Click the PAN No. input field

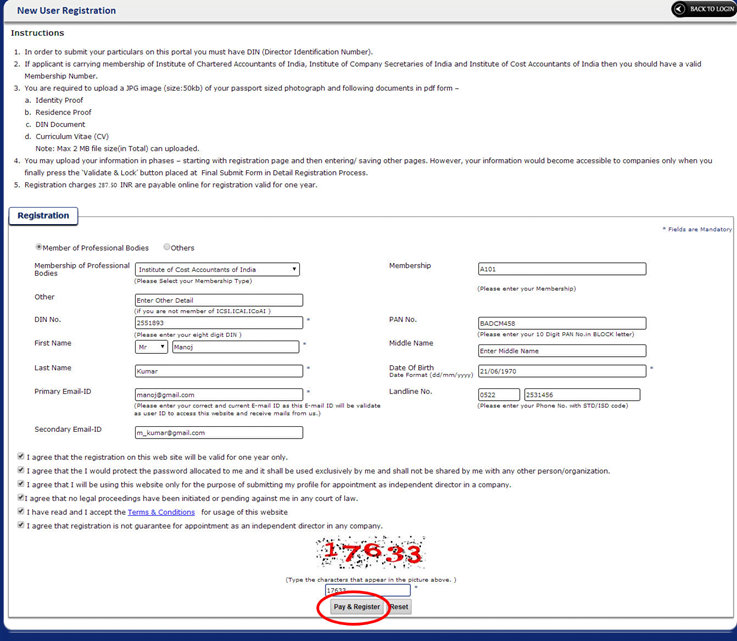[x=562, y=323]
